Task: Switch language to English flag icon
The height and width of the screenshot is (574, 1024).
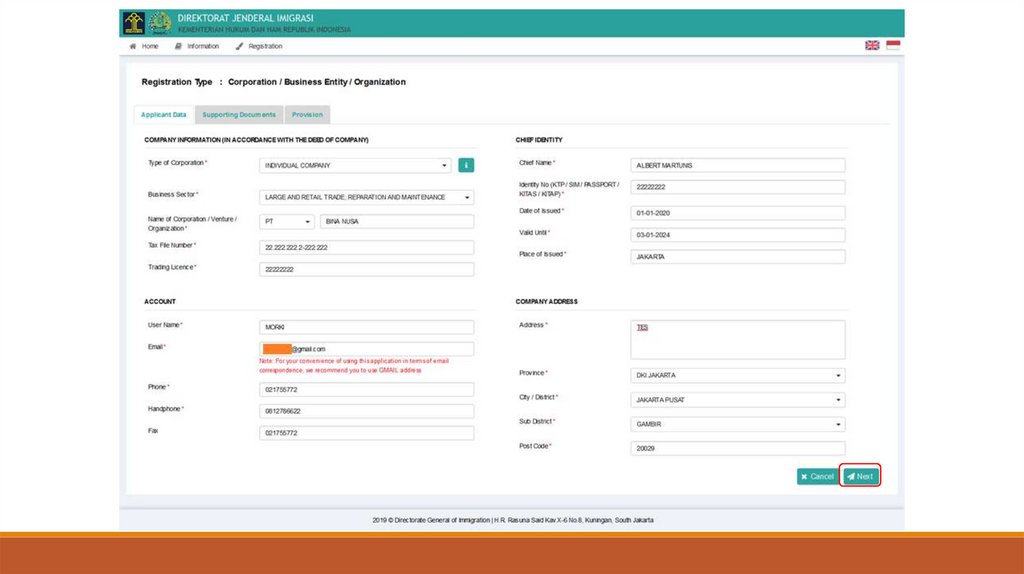Action: coord(872,45)
